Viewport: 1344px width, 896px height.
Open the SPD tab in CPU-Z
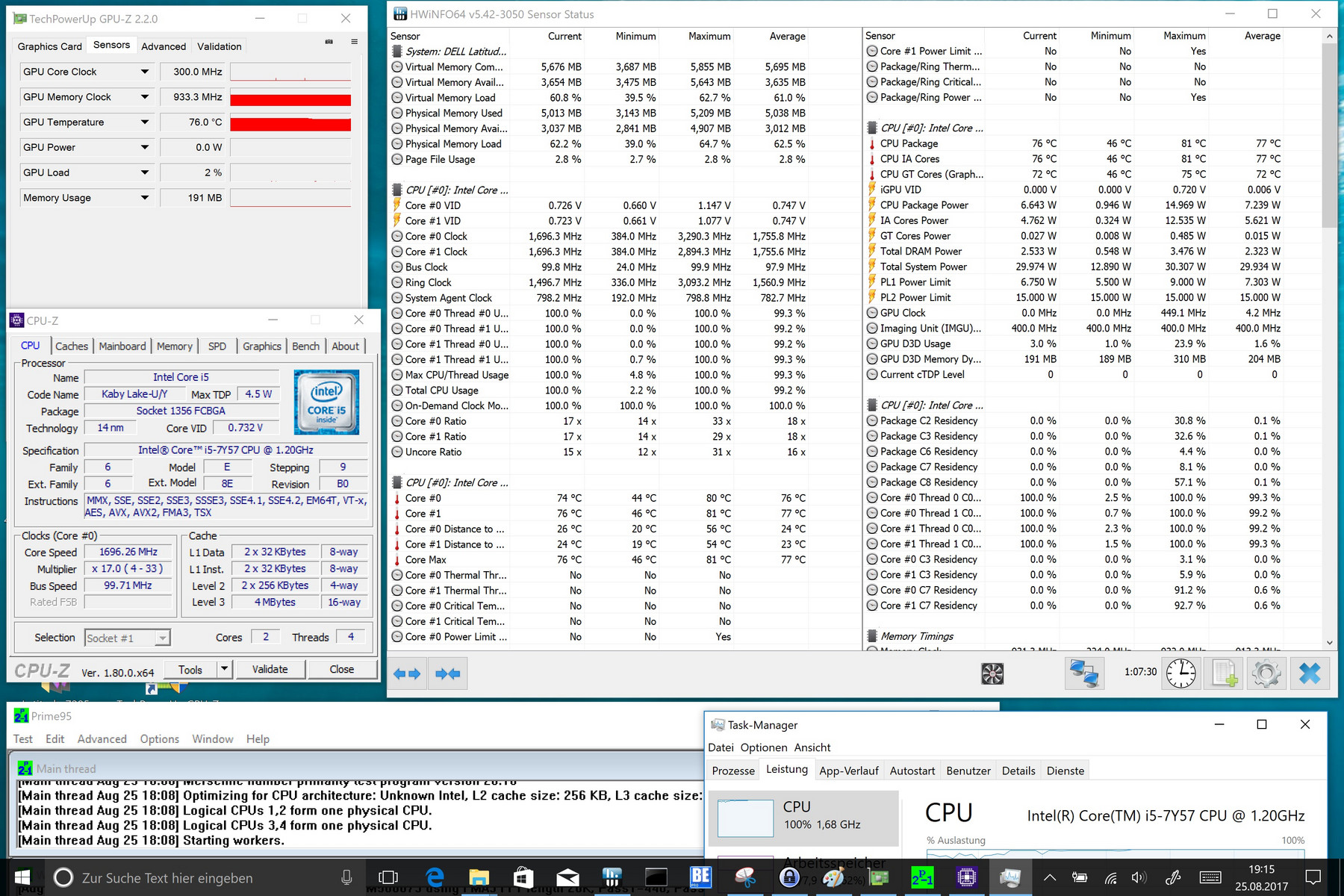[x=217, y=346]
